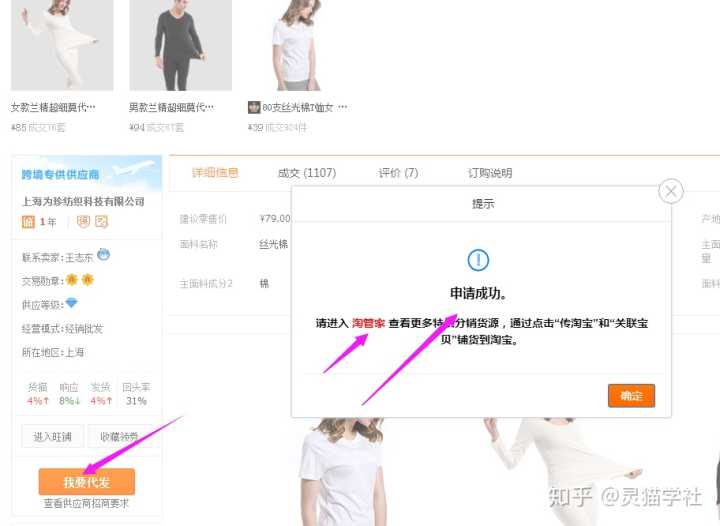Click the blue exclamation info icon in dialog

pos(478,260)
